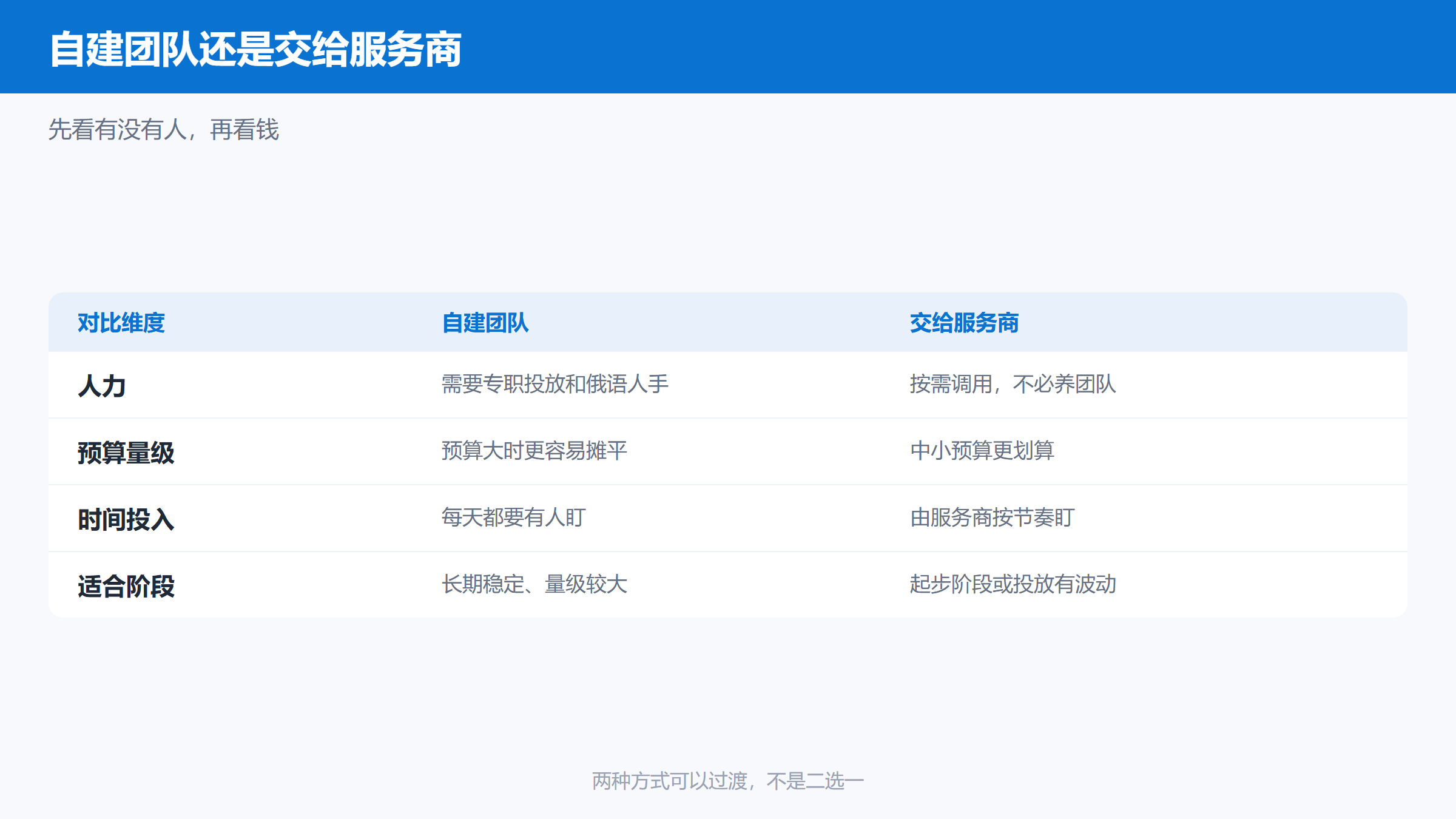1456x819 pixels.
Task: Click the row label 适合阶段
Action: (x=126, y=586)
